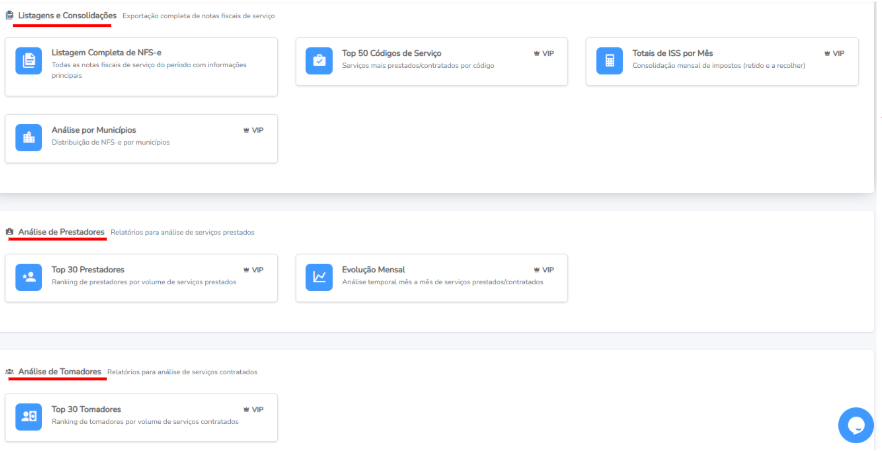
Task: Click the Top 50 Códigos de Serviço icon
Action: click(x=319, y=60)
